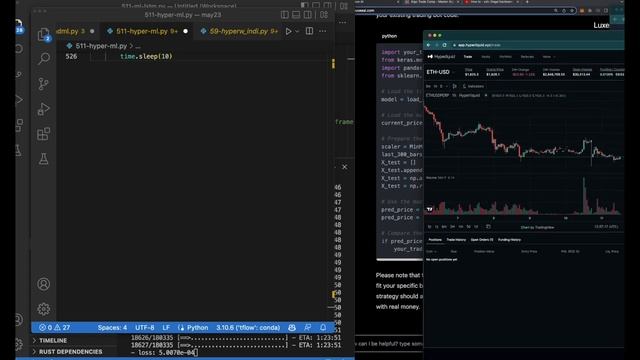
Task: Open the Accounts menu in the activity bar
Action: [x=43, y=284]
